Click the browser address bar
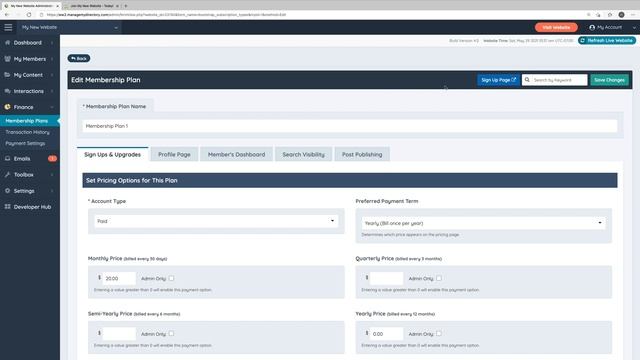 point(314,15)
